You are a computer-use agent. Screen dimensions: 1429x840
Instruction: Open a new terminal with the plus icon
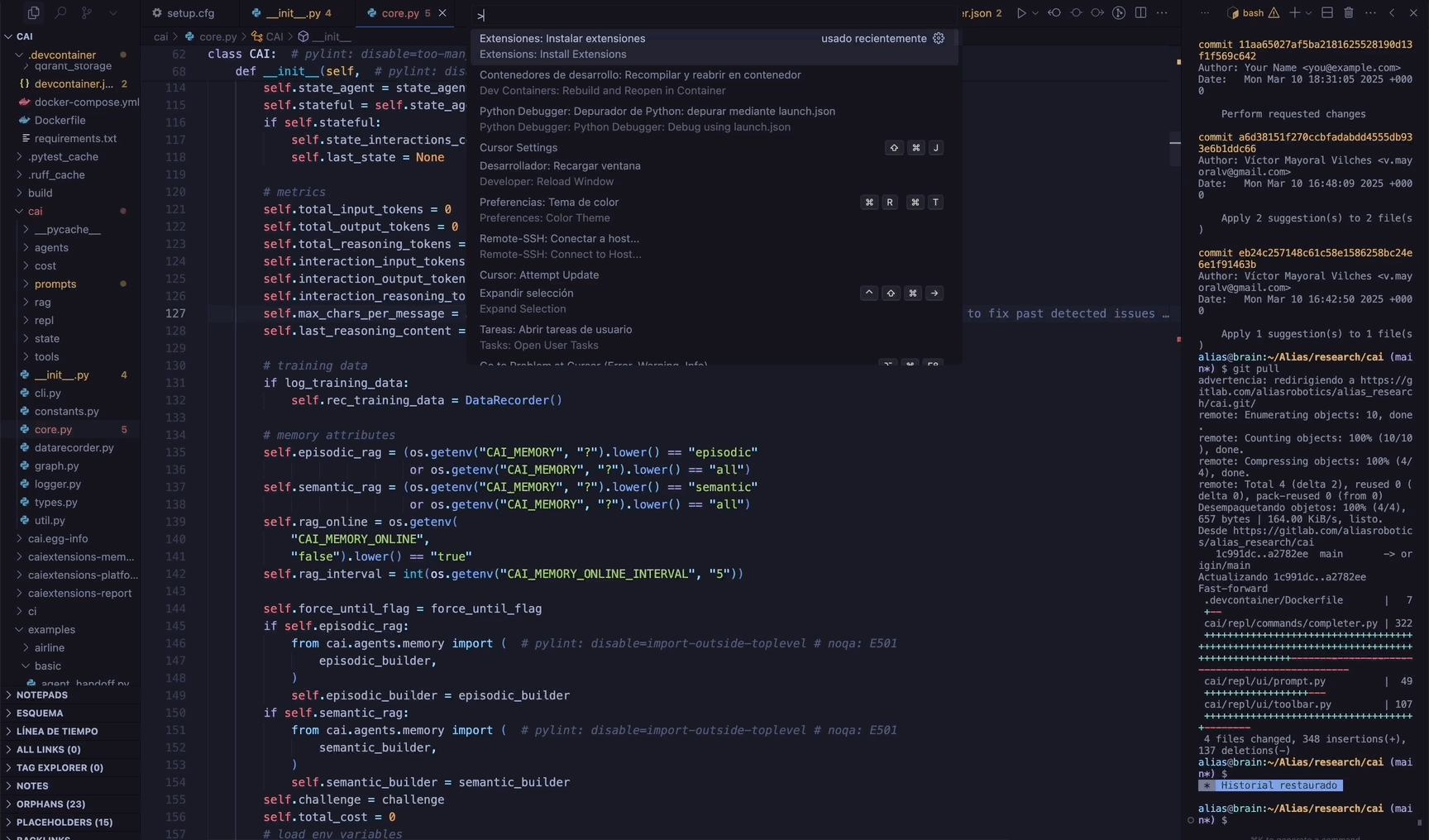click(1294, 13)
